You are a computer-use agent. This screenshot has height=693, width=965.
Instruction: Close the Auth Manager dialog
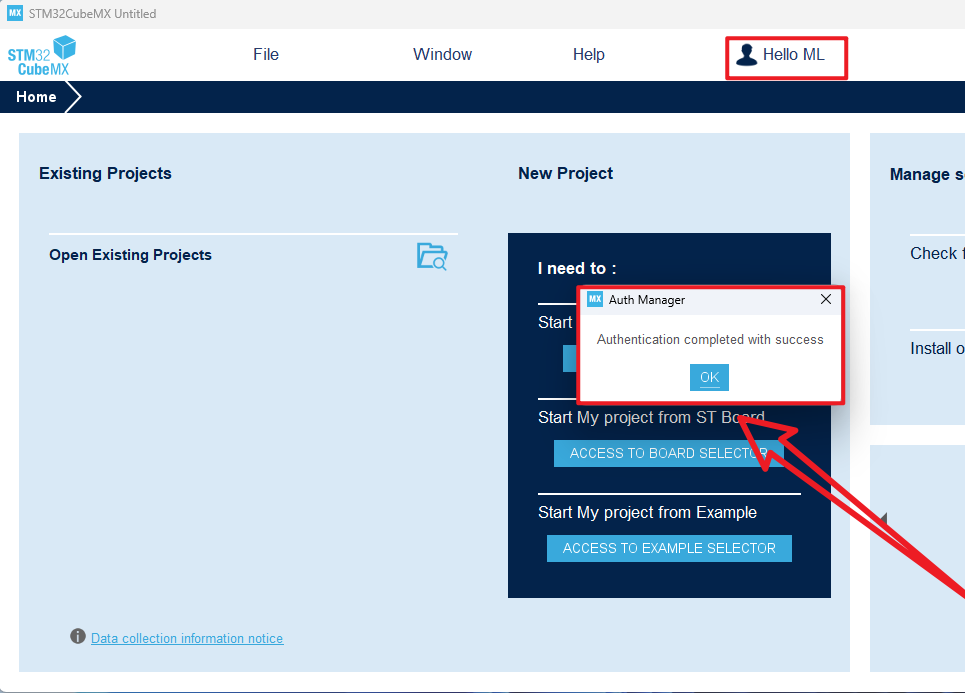pyautogui.click(x=826, y=299)
